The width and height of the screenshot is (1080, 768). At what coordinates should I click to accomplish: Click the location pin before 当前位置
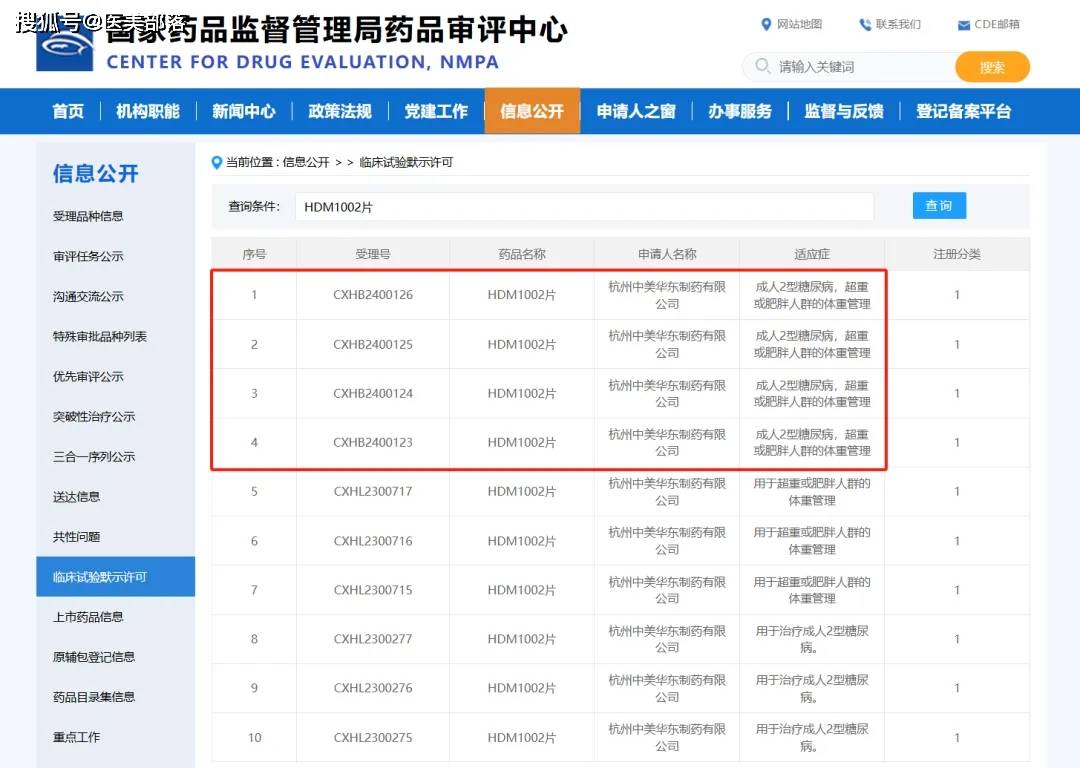click(216, 162)
